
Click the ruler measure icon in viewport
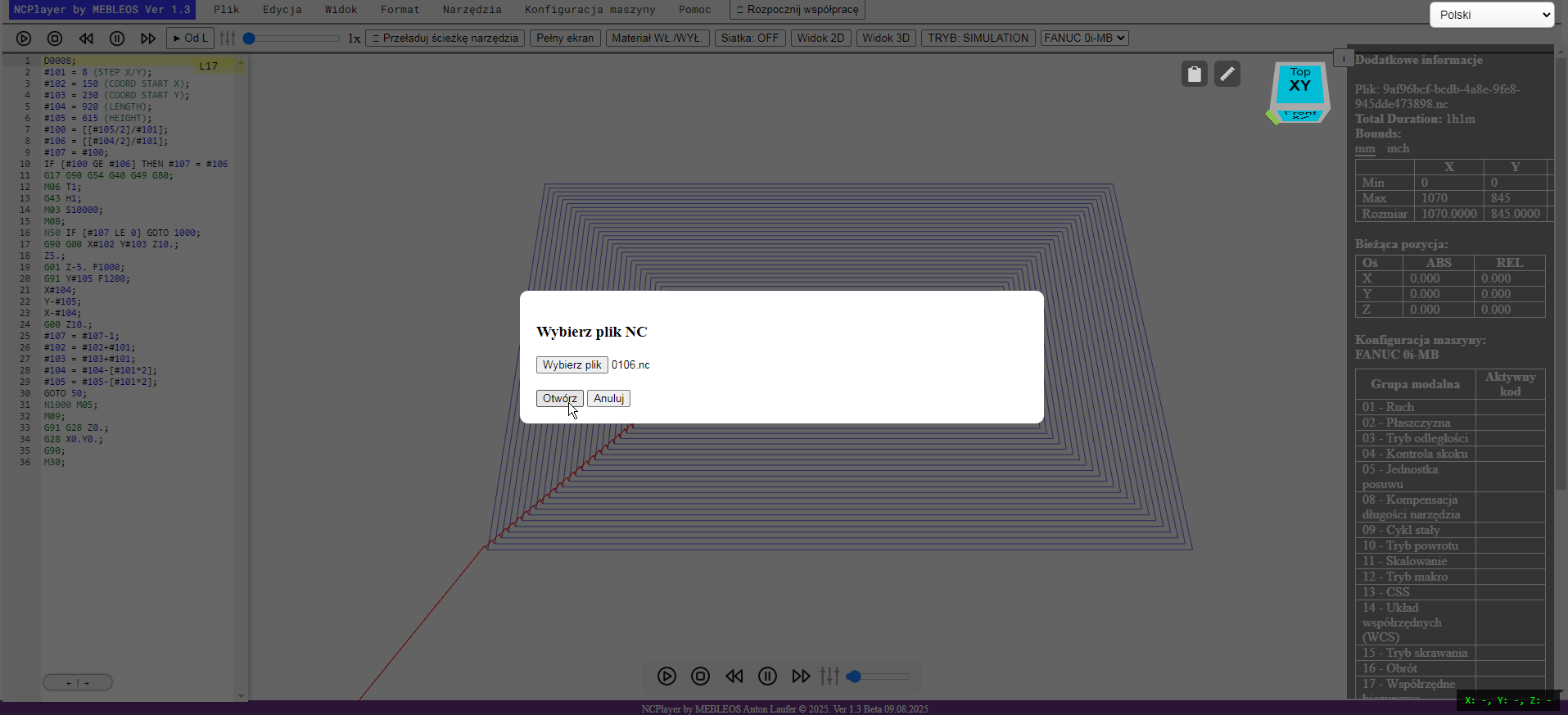pyautogui.click(x=1227, y=75)
